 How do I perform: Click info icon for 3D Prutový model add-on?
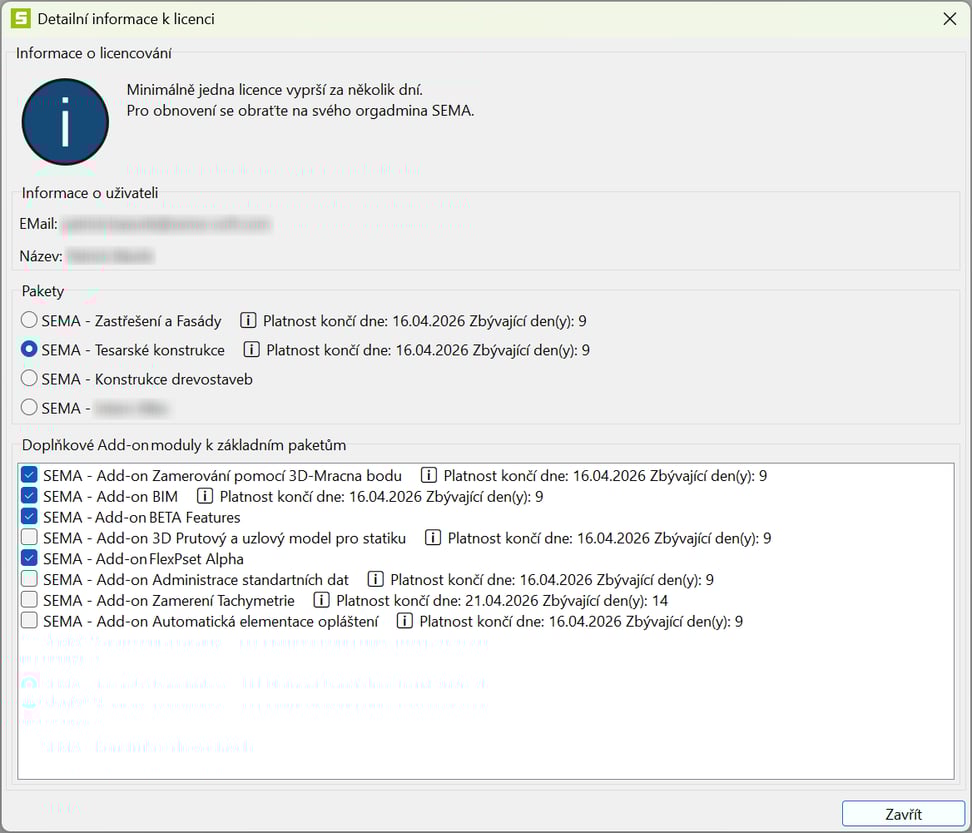click(x=433, y=538)
